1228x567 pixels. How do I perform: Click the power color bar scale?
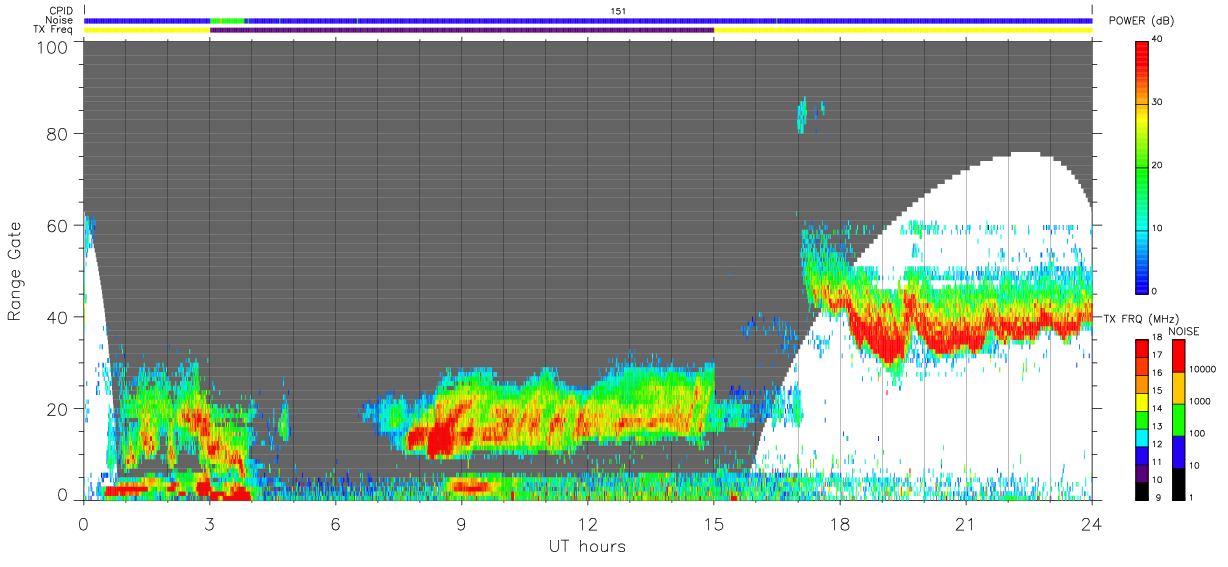pyautogui.click(x=1141, y=166)
